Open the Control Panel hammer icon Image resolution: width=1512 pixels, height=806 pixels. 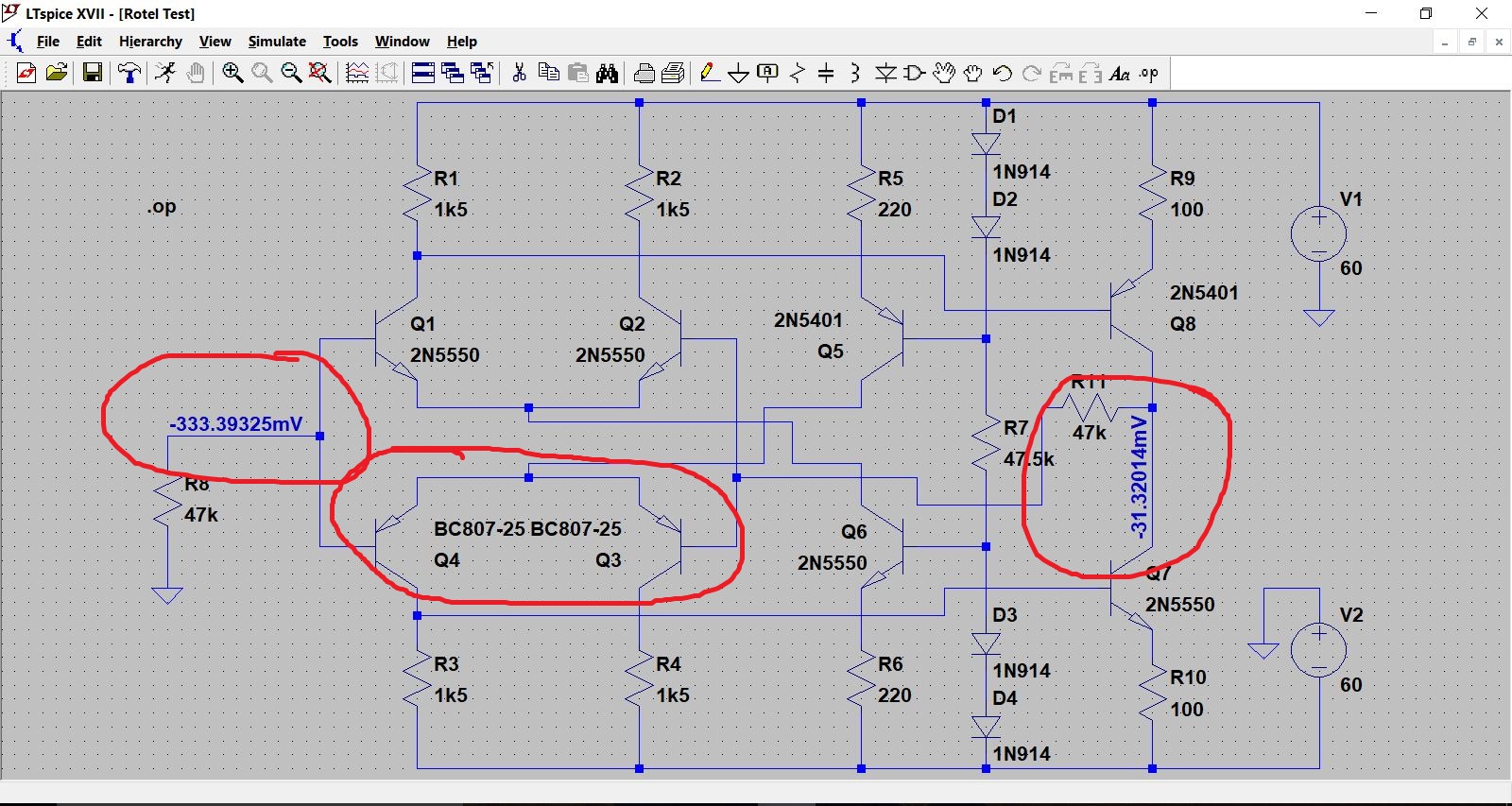point(129,73)
